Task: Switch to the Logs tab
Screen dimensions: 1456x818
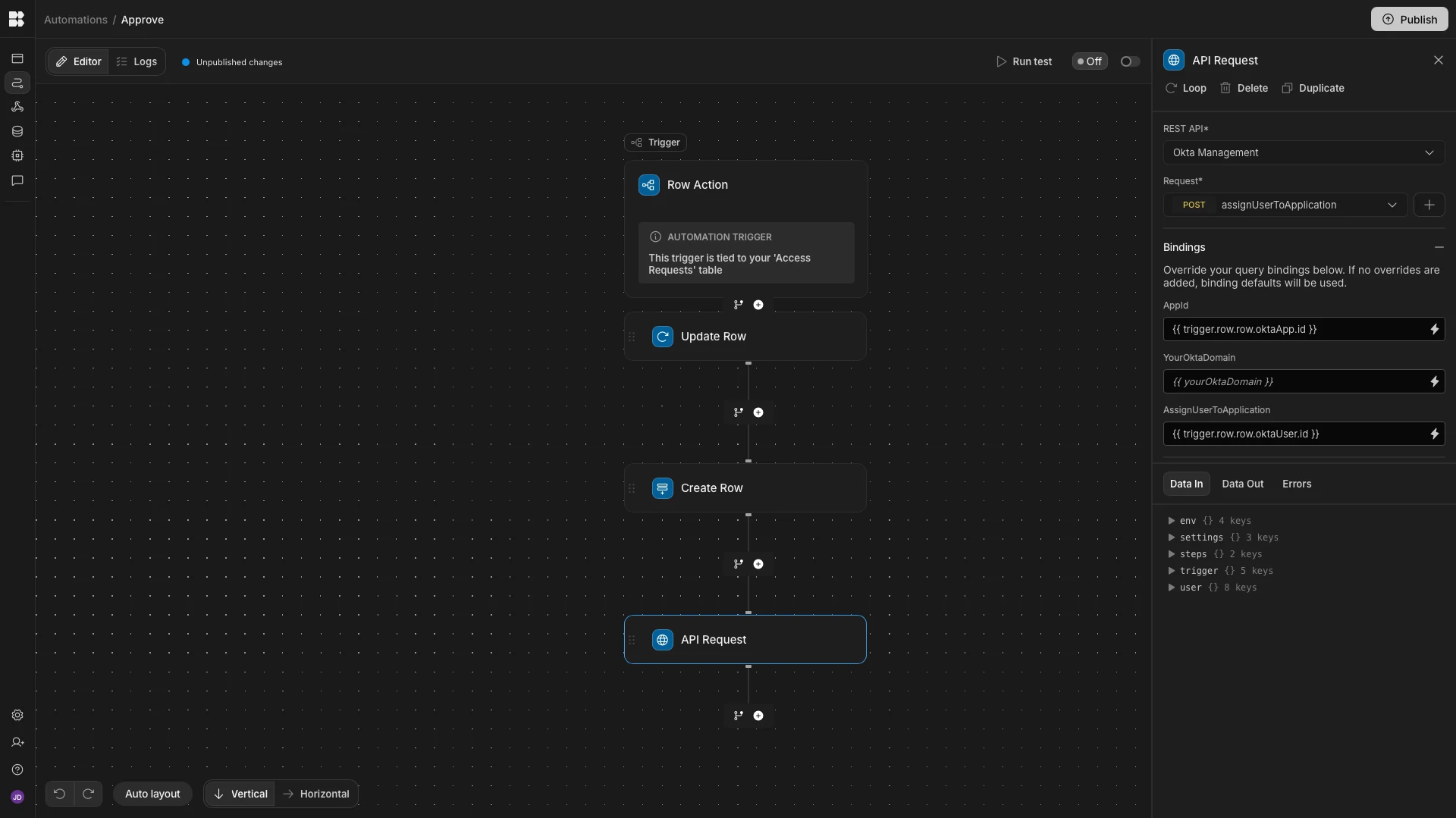Action: [136, 61]
